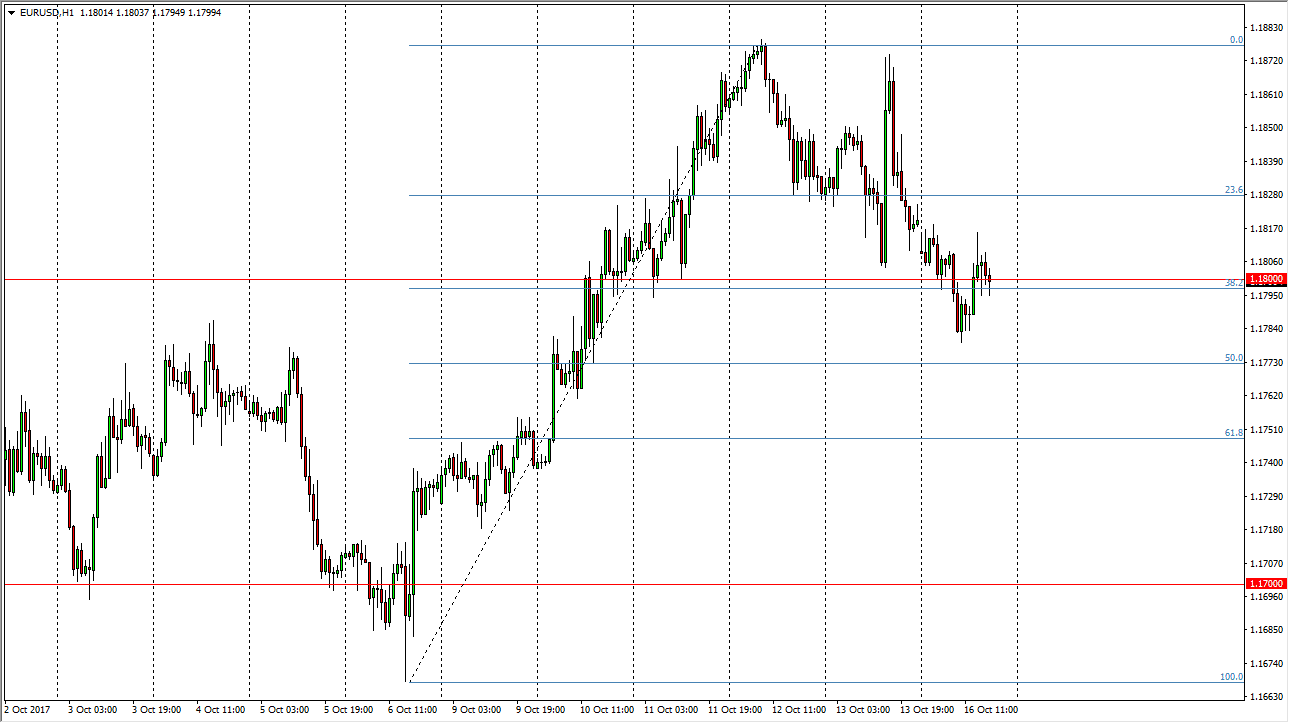Click the 1.16630 price on the scale
This screenshot has height=723, width=1289.
click(1266, 696)
